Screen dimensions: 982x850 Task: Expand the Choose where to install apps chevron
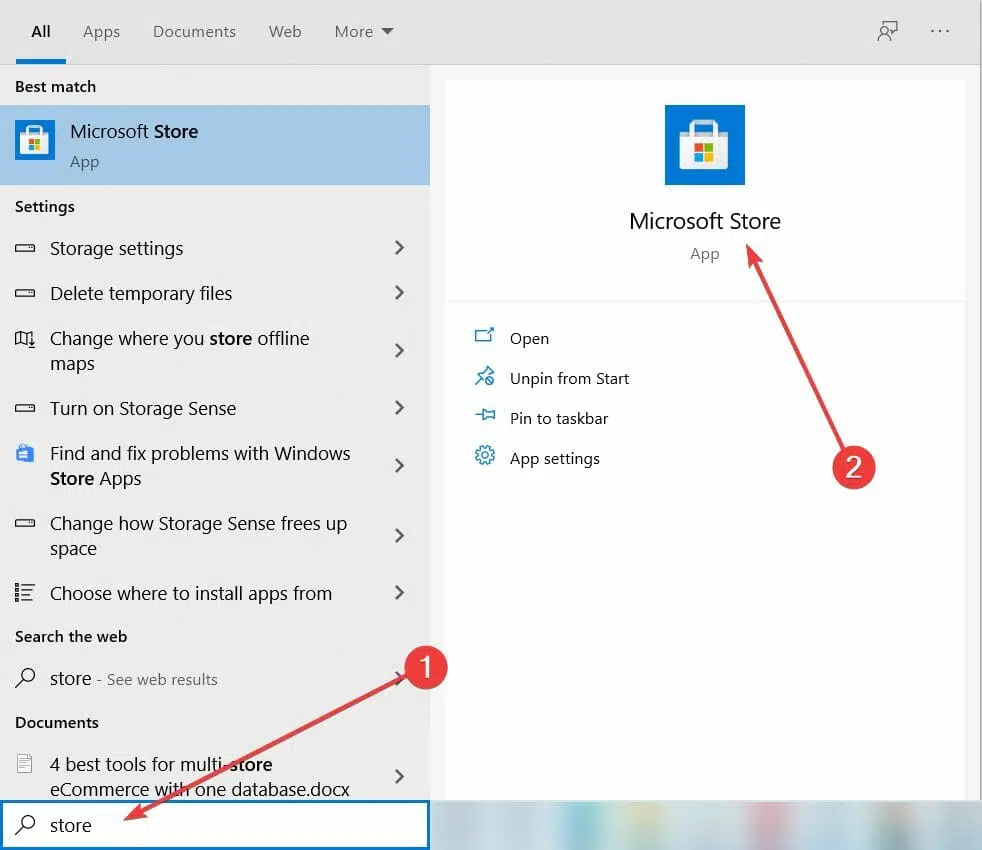pos(399,593)
